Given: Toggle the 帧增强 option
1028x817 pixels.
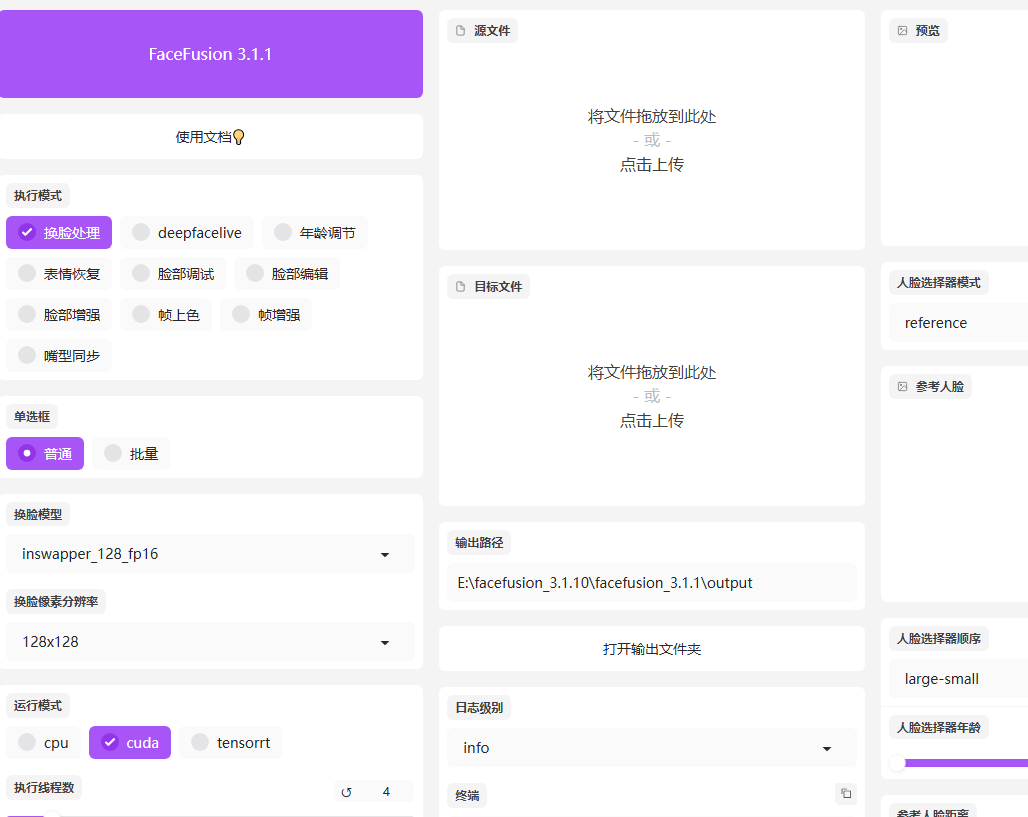Looking at the screenshot, I should pos(266,315).
